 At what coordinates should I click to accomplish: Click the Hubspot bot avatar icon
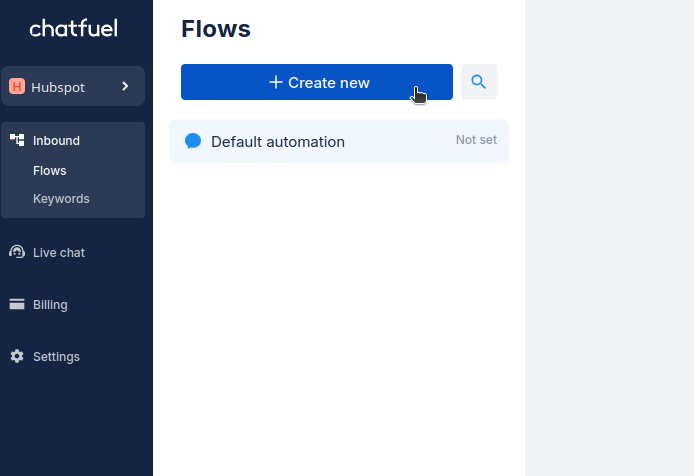tap(17, 86)
